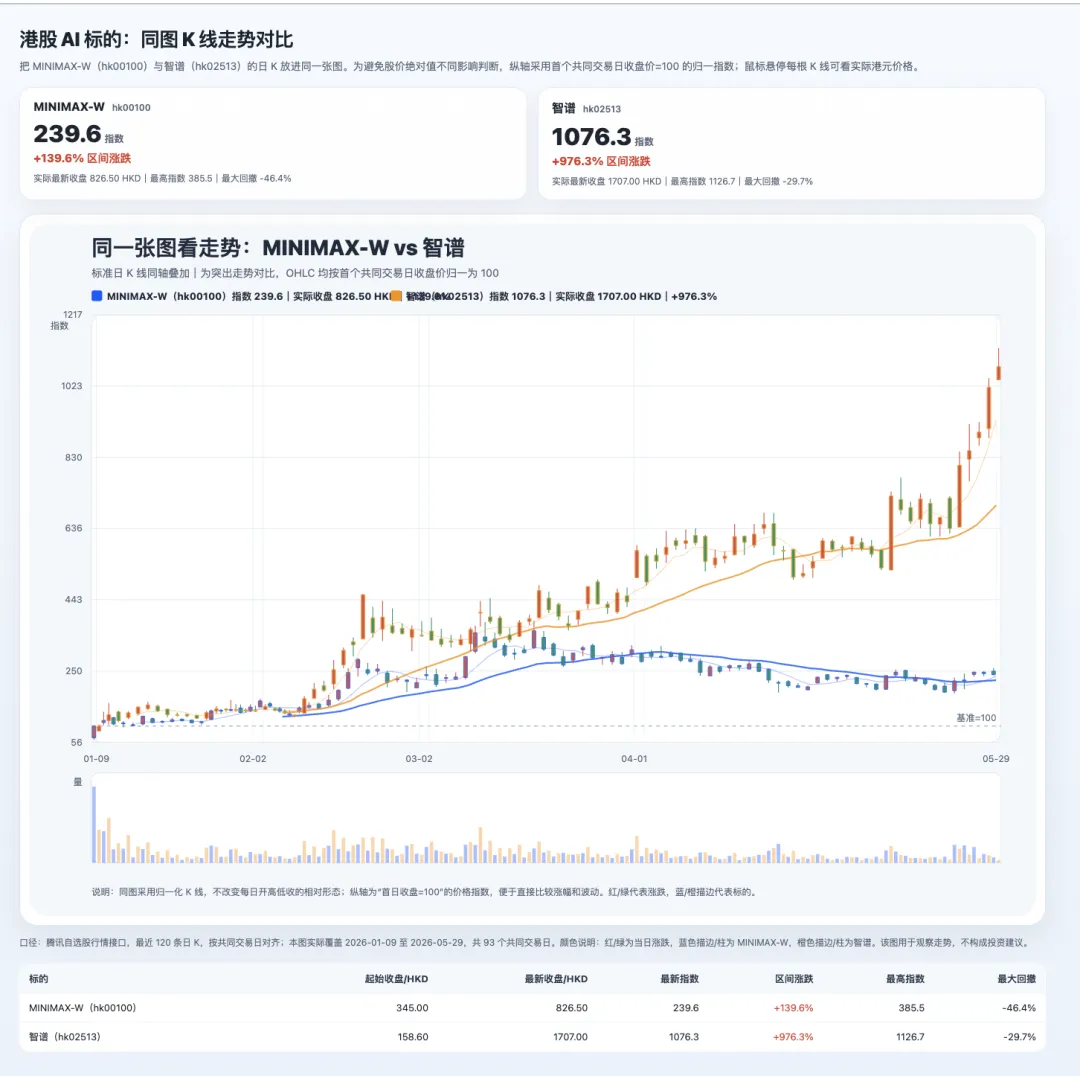Click table header 区间涨跌
Viewport: 1080px width, 1076px height.
coord(794,979)
